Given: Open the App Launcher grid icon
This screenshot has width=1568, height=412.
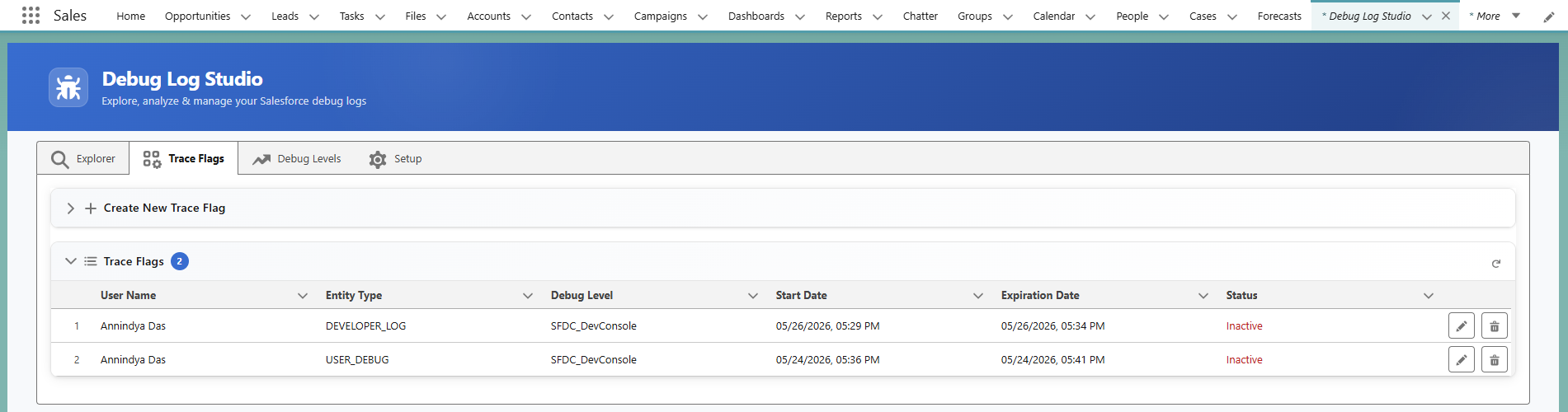Looking at the screenshot, I should click(x=31, y=16).
